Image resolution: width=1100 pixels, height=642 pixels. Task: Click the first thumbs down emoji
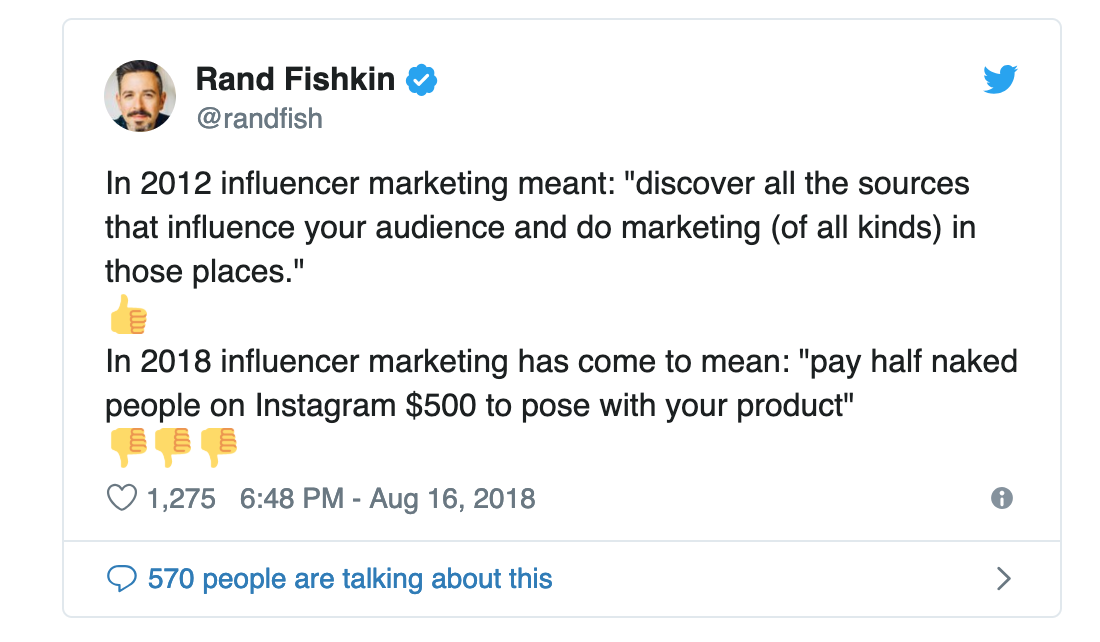tap(127, 447)
